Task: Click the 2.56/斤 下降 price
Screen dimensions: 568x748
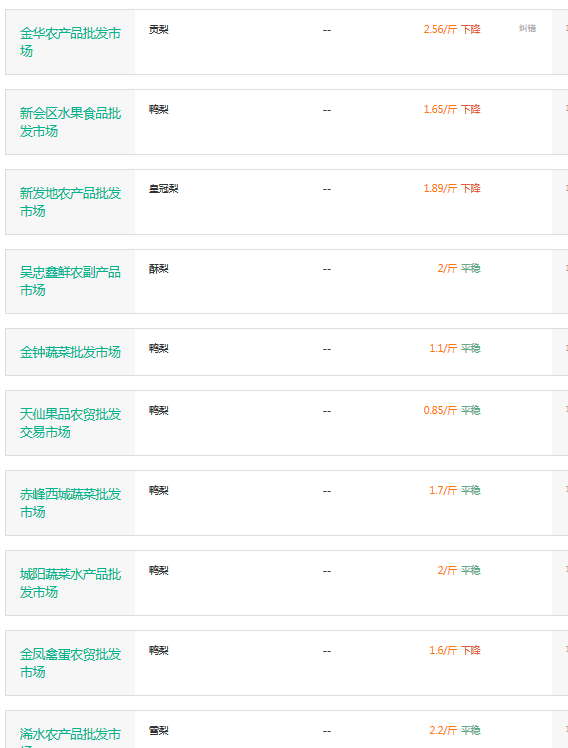Action: click(452, 30)
